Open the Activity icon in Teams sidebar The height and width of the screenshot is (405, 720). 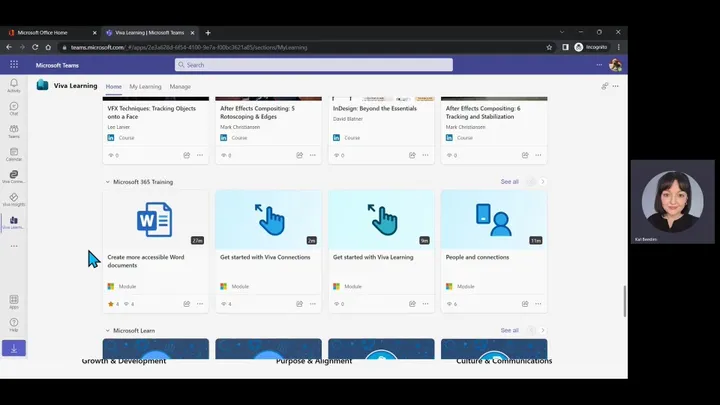[14, 85]
